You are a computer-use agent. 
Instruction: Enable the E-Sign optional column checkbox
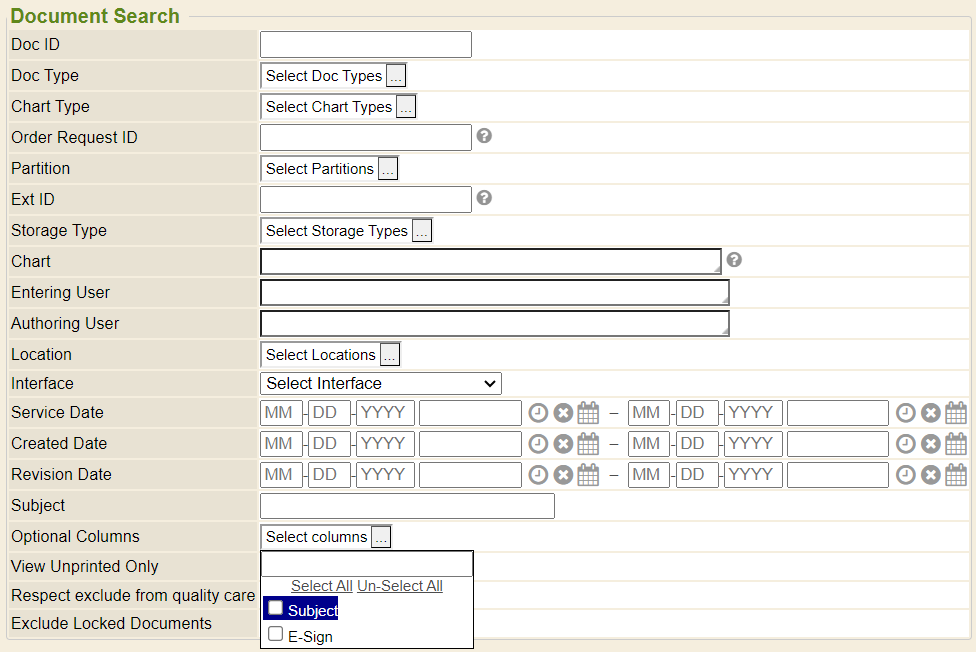point(276,634)
